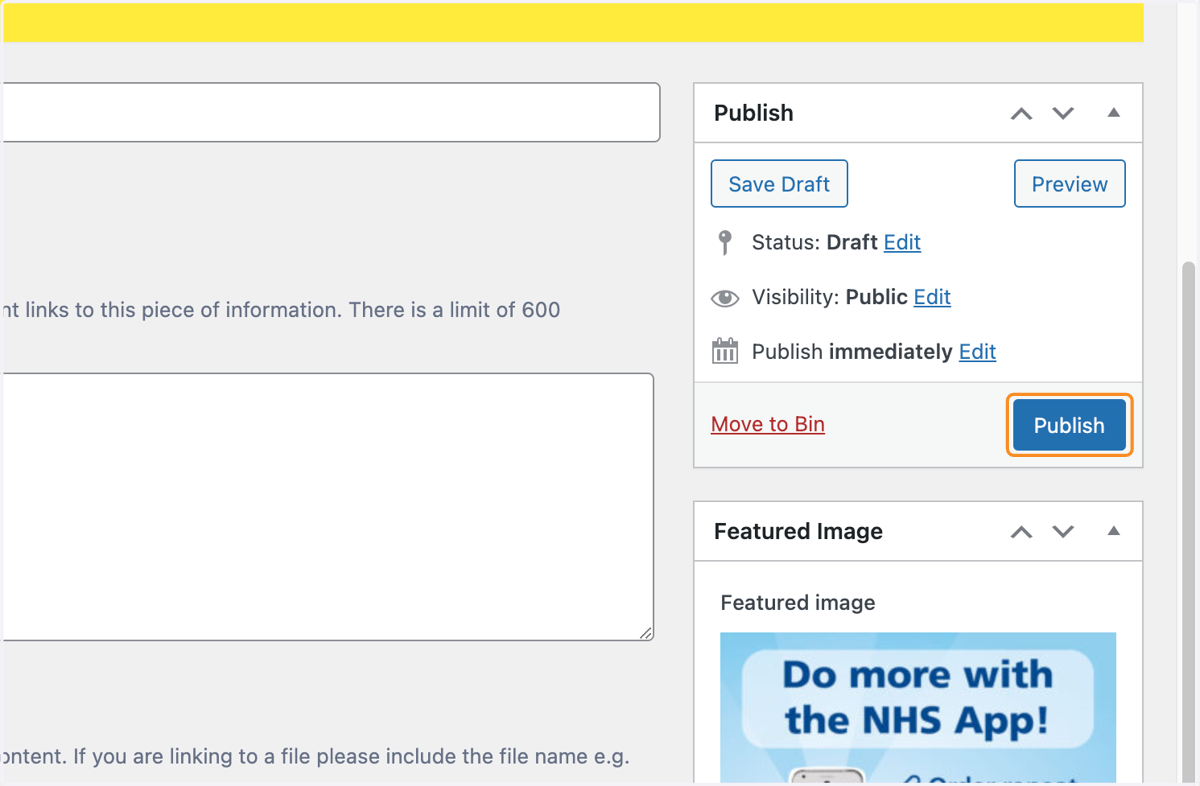Click the textarea resize grip corner
This screenshot has width=1200, height=786.
pos(646,632)
